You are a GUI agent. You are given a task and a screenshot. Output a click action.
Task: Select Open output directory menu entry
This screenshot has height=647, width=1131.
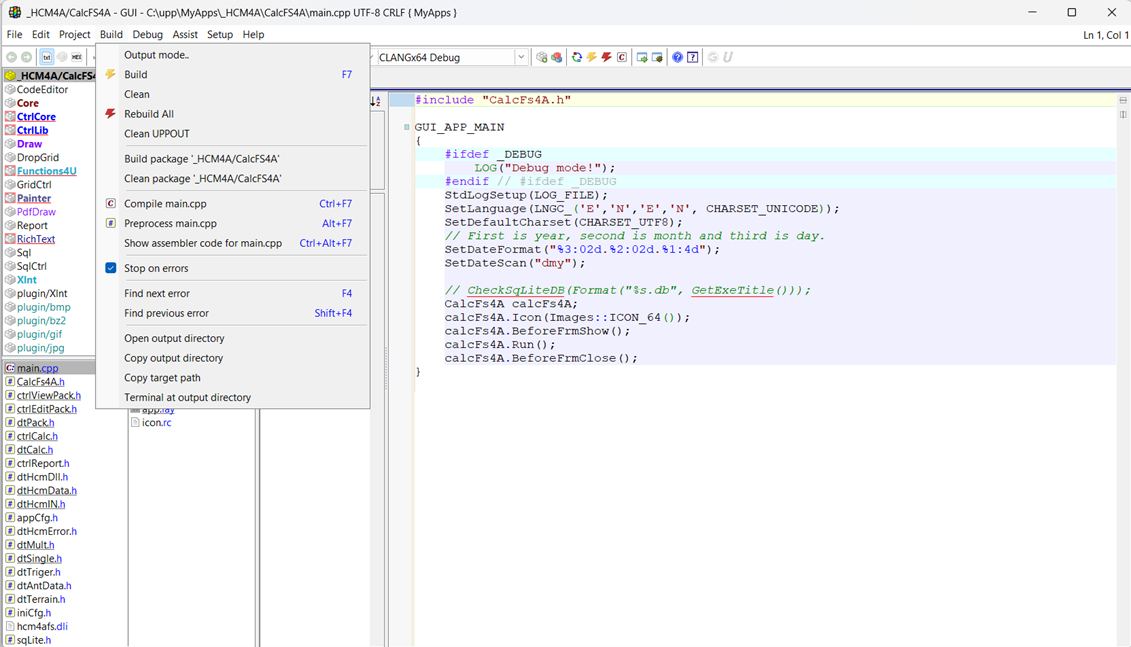173,338
